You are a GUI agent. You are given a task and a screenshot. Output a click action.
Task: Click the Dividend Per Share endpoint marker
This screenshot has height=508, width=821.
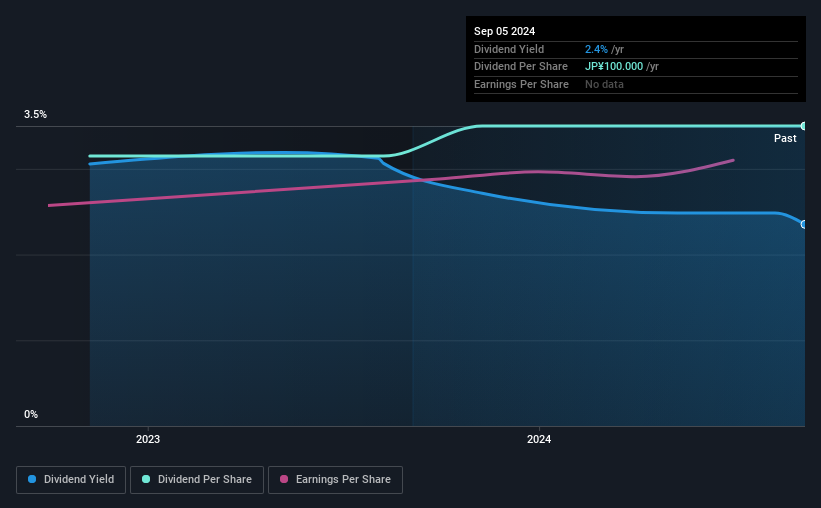(804, 126)
